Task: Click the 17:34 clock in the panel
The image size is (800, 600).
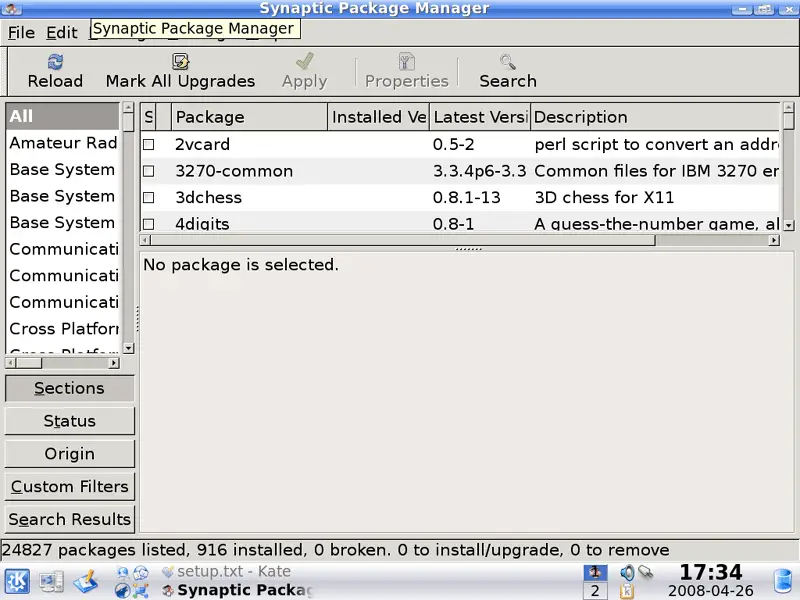Action: click(711, 572)
